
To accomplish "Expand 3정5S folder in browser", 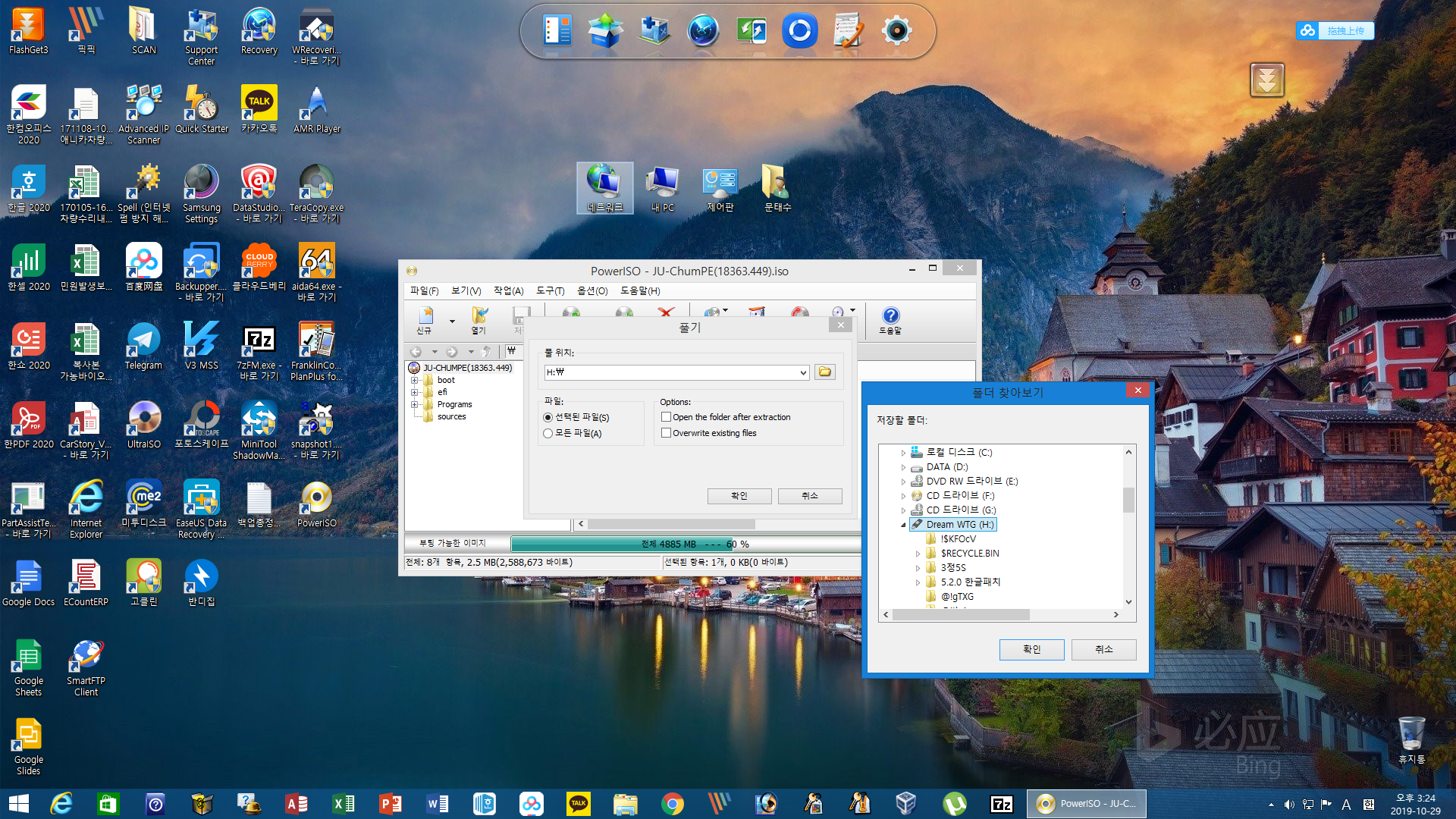I will tap(918, 568).
